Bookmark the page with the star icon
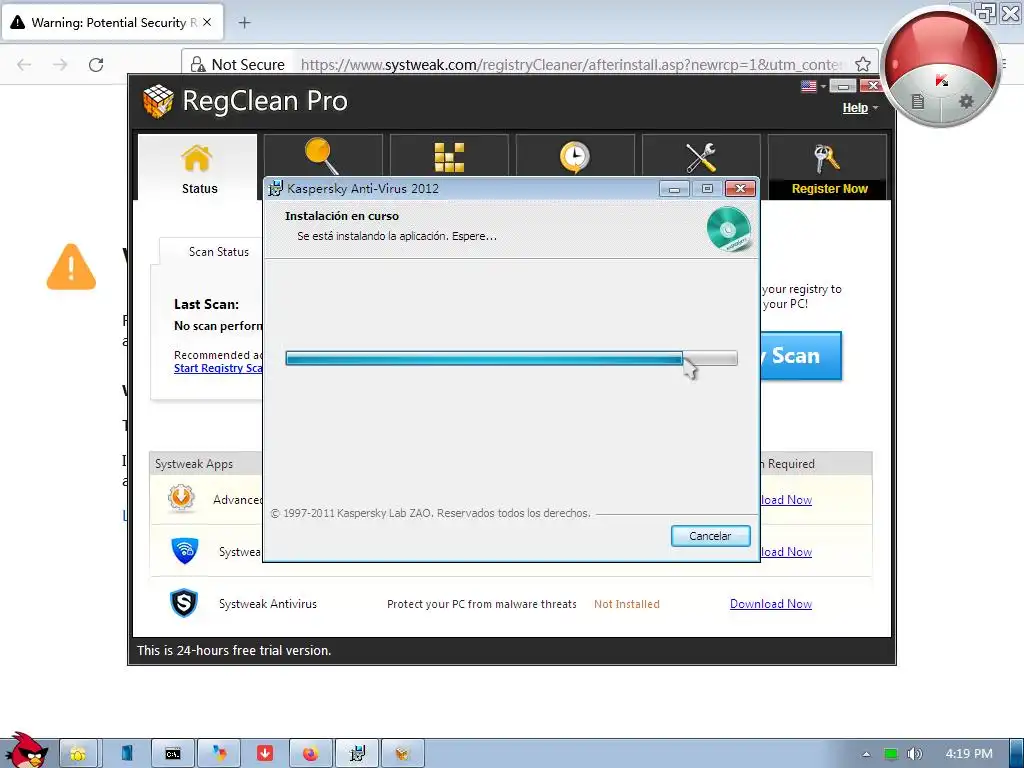Screen dimensions: 1024x768 pyautogui.click(x=863, y=64)
